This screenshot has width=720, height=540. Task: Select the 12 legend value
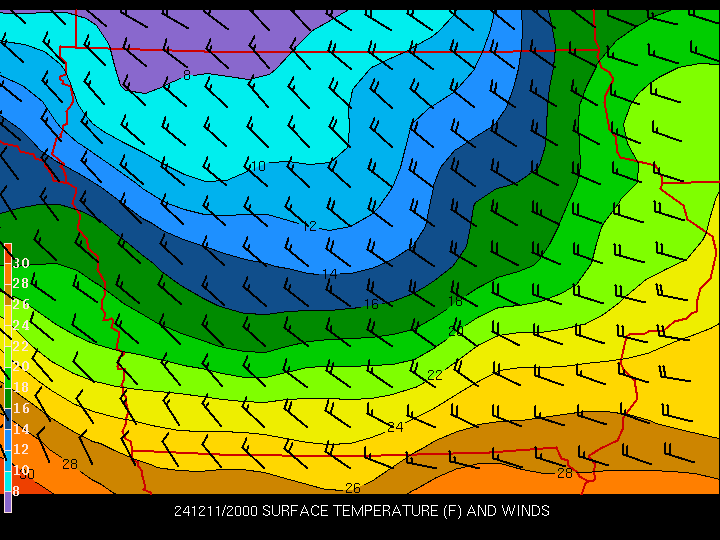click(x=20, y=449)
